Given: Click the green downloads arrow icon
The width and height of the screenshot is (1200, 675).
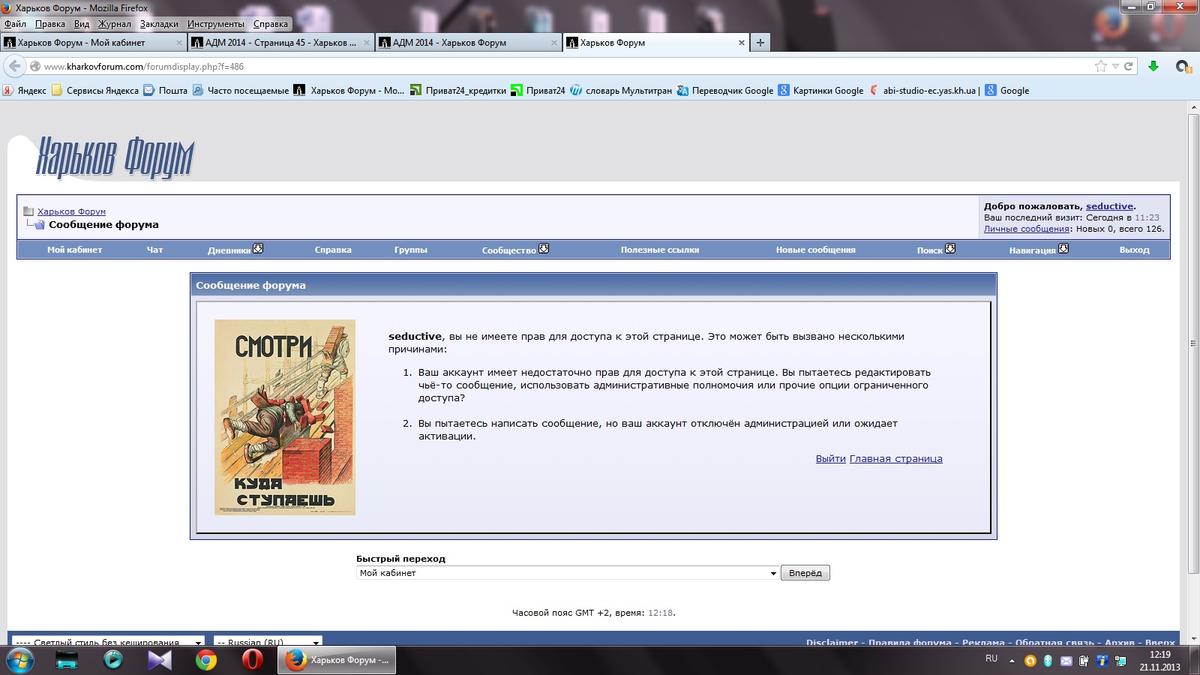Looking at the screenshot, I should (1153, 66).
